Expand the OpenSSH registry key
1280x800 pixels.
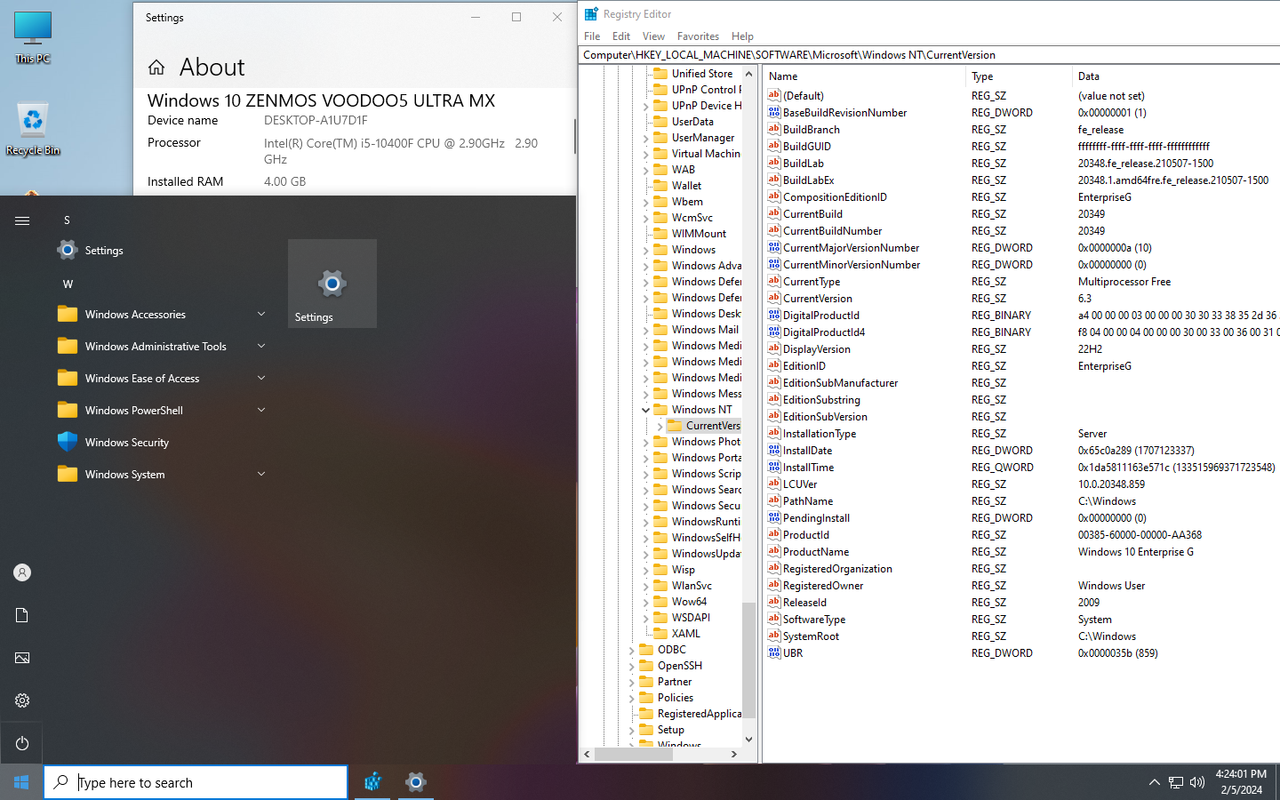[632, 666]
